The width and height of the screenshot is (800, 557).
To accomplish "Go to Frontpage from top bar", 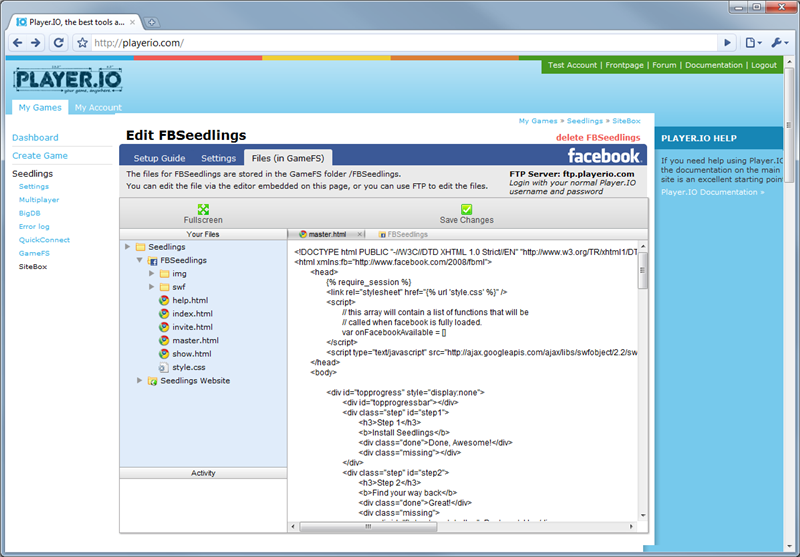I will 624,65.
